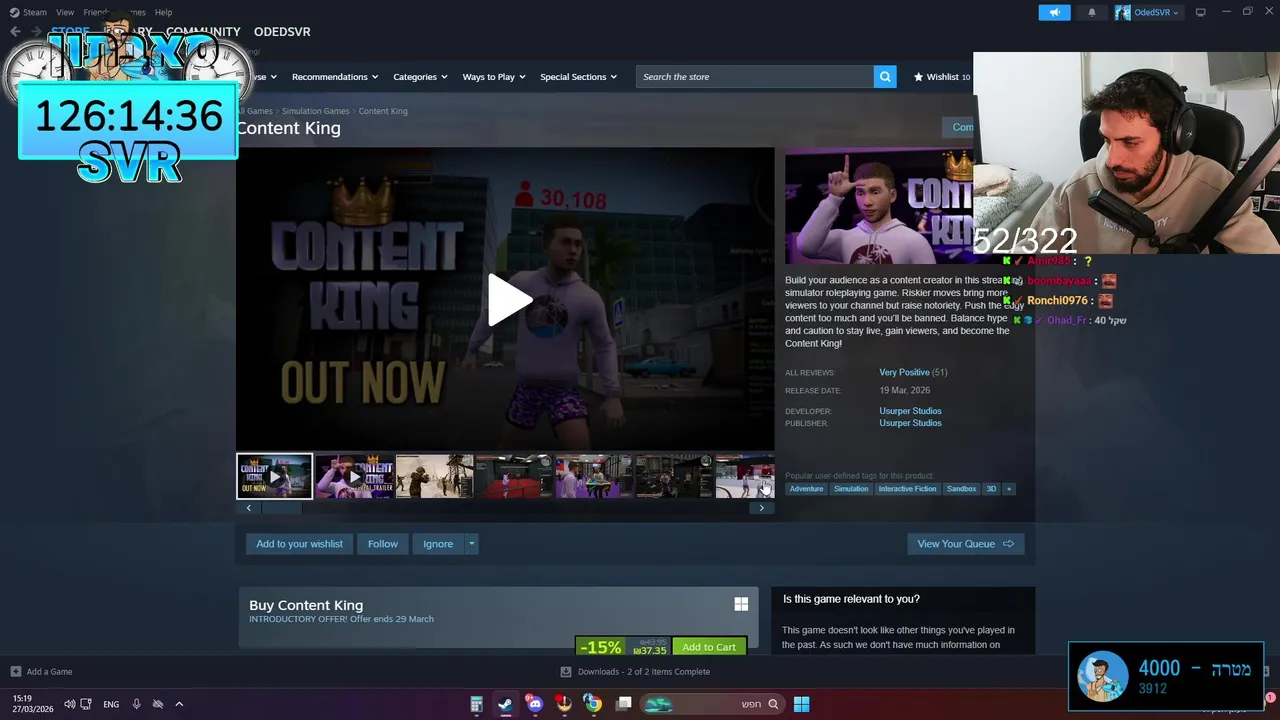The height and width of the screenshot is (720, 1280).
Task: Switch ENG input language indicator
Action: 111,704
